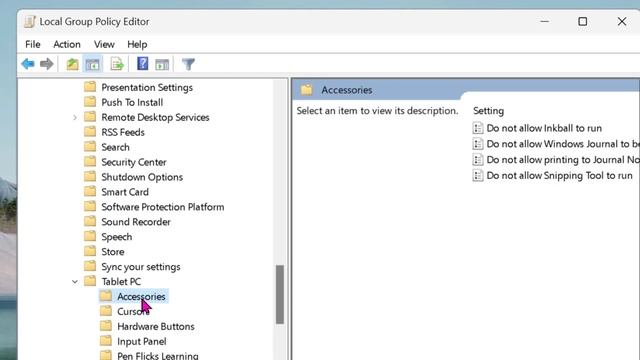Viewport: 640px width, 360px height.
Task: Click the Search folder icon
Action: pyautogui.click(x=90, y=147)
